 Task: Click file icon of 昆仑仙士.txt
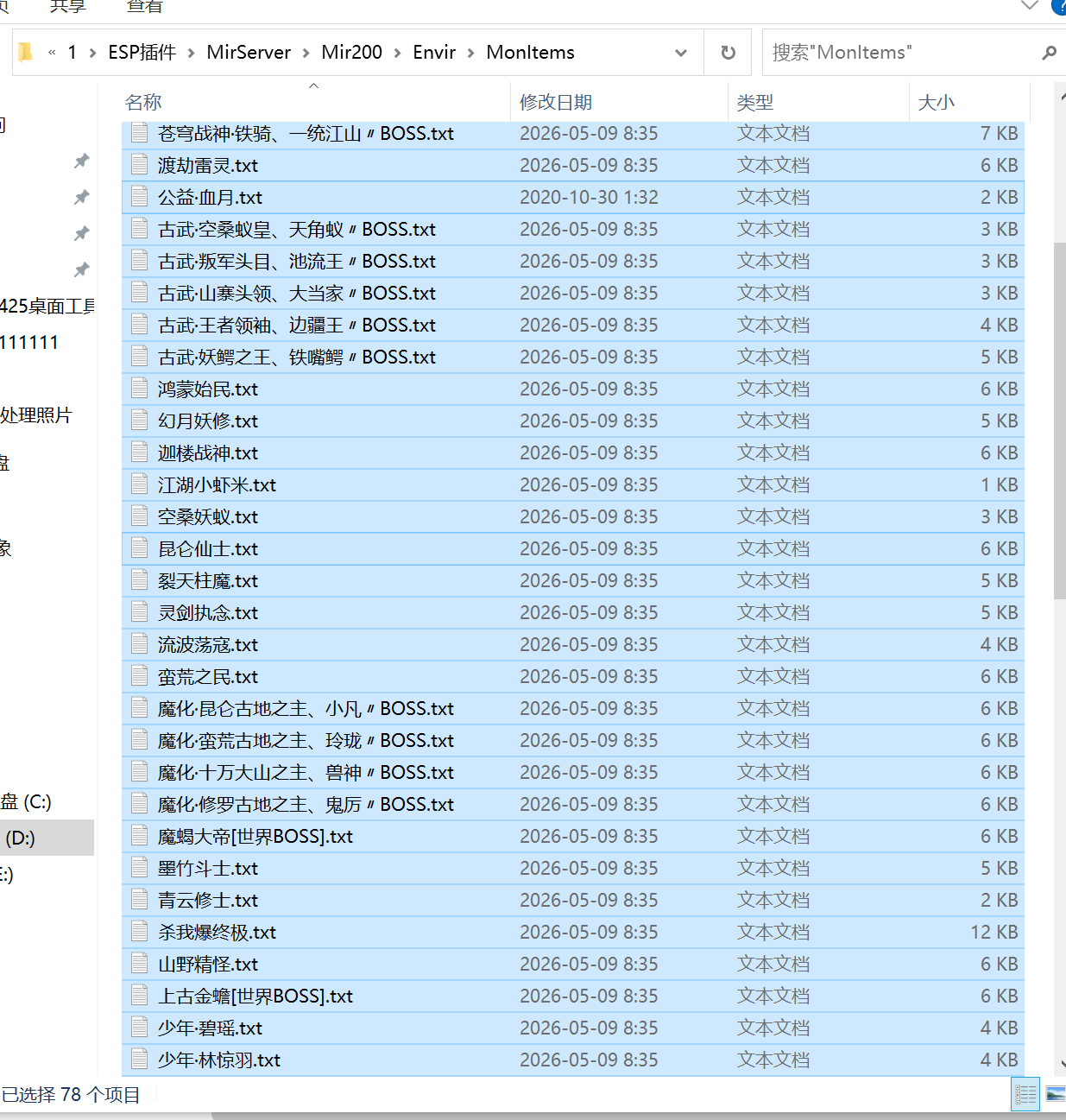tap(139, 547)
